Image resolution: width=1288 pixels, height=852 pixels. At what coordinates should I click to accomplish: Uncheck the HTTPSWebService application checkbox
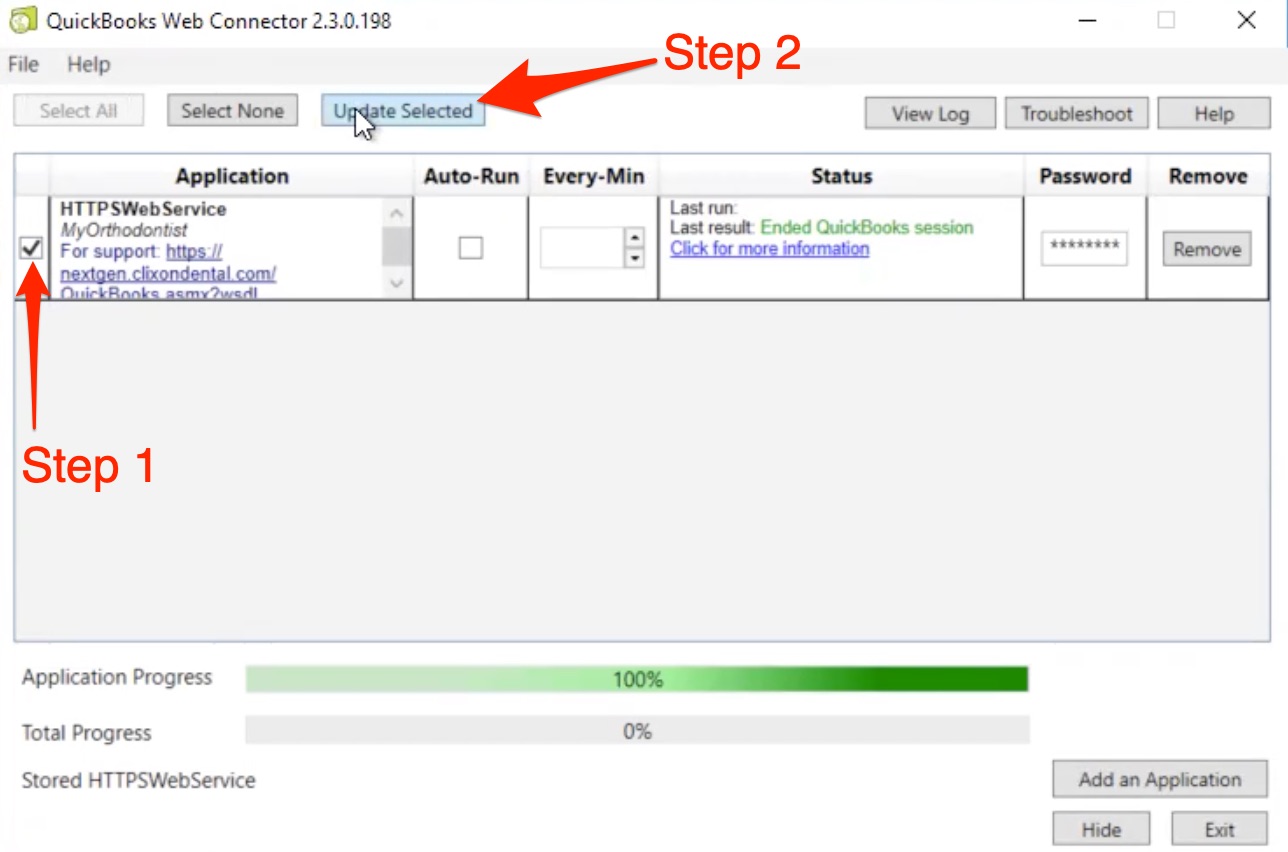pos(32,248)
